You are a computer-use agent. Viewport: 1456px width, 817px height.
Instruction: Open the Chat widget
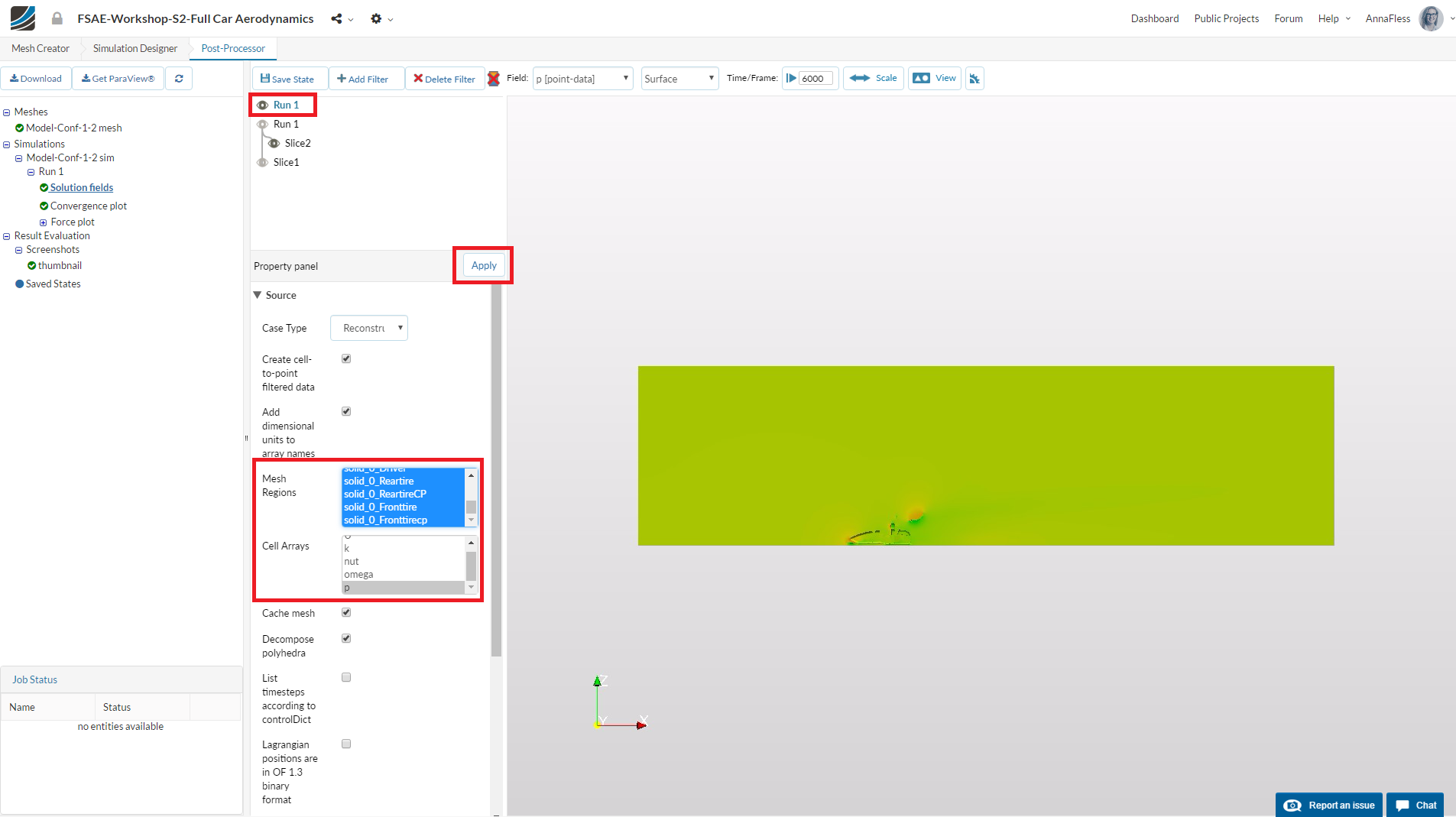[1415, 805]
